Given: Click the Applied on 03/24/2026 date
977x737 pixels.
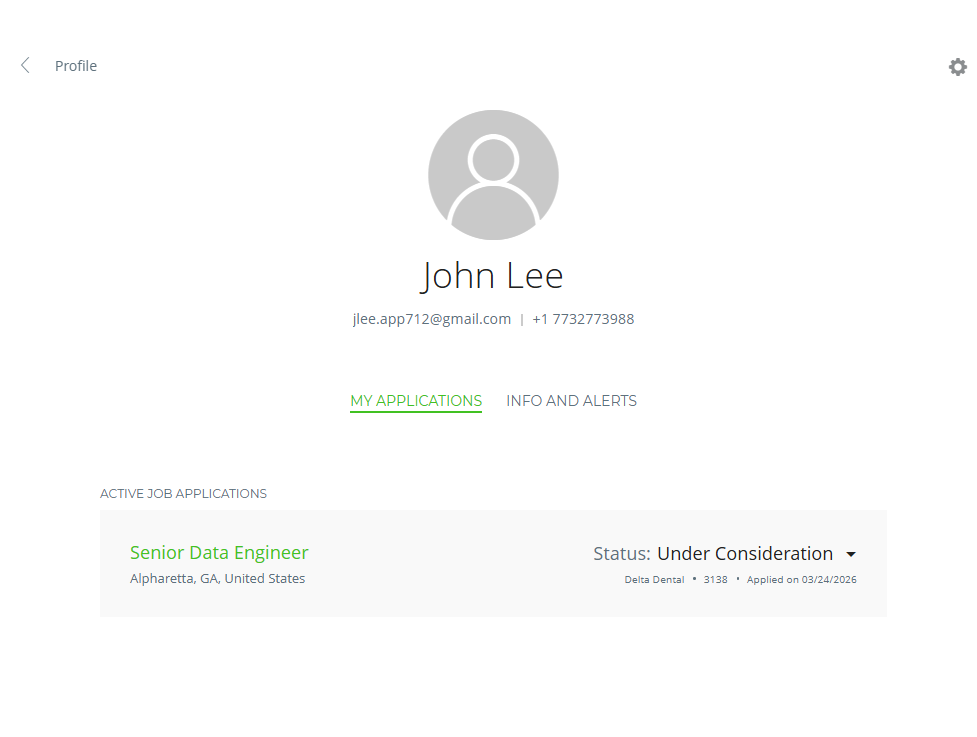Looking at the screenshot, I should 800,580.
